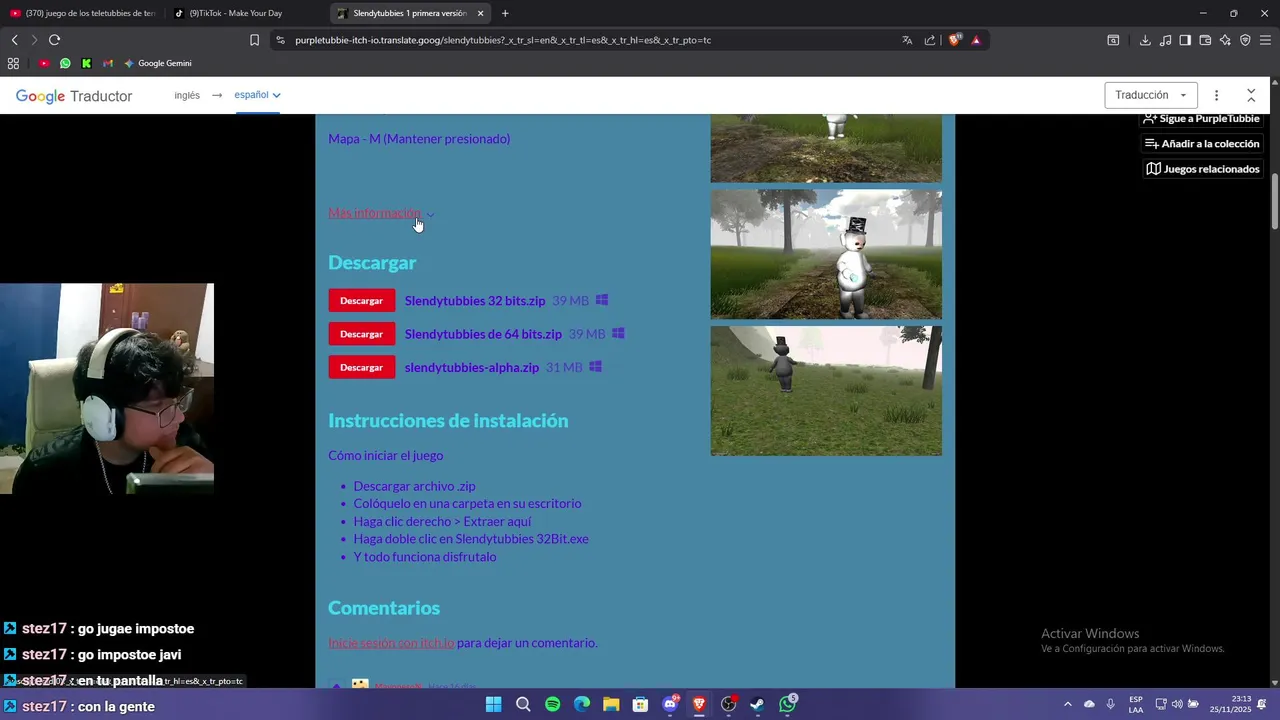This screenshot has height=720, width=1280.
Task: Open the Brave Wallet icon
Action: tap(1205, 40)
